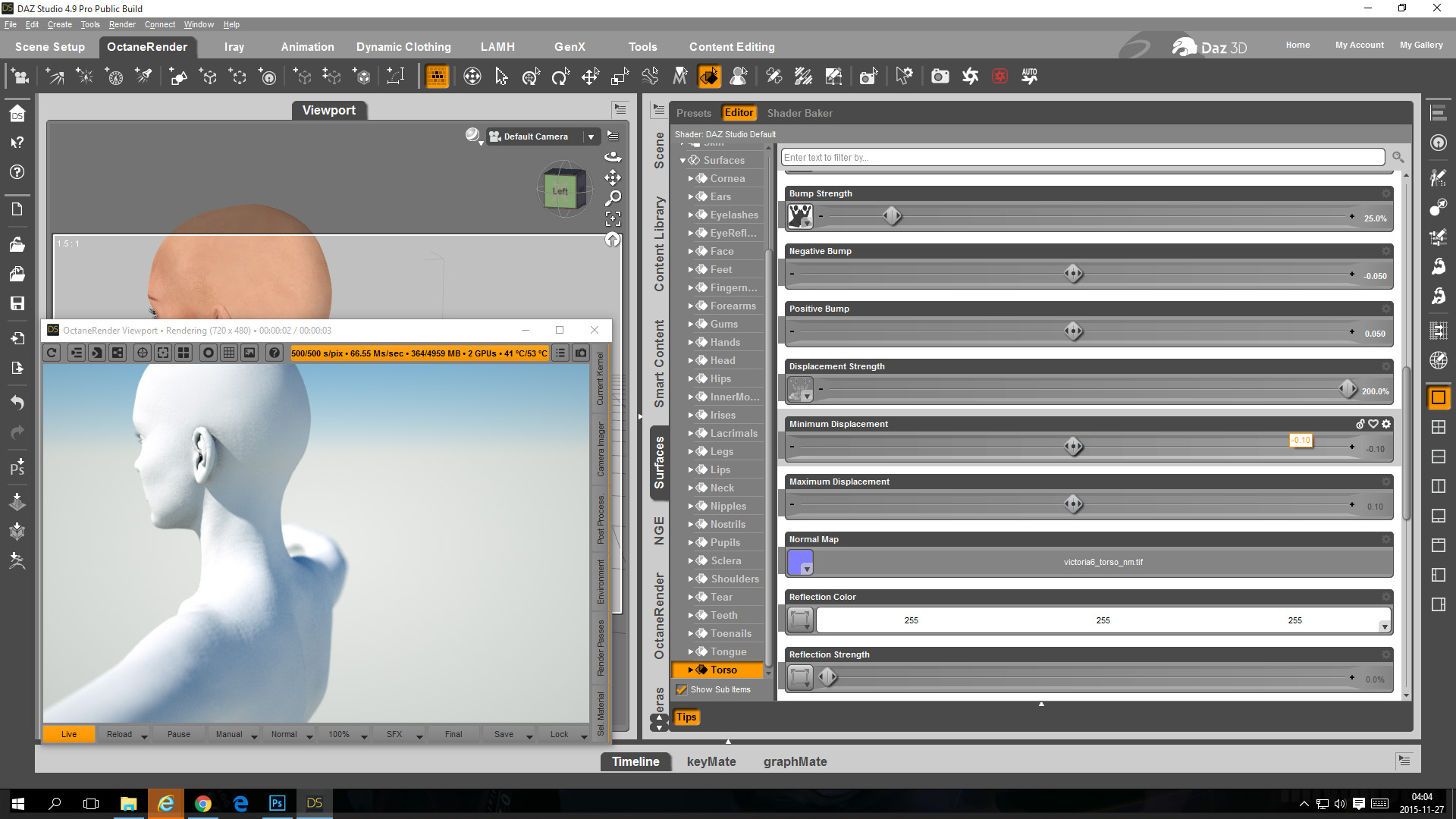Open Photoshop from the Windows taskbar
The width and height of the screenshot is (1456, 819).
coord(277,803)
